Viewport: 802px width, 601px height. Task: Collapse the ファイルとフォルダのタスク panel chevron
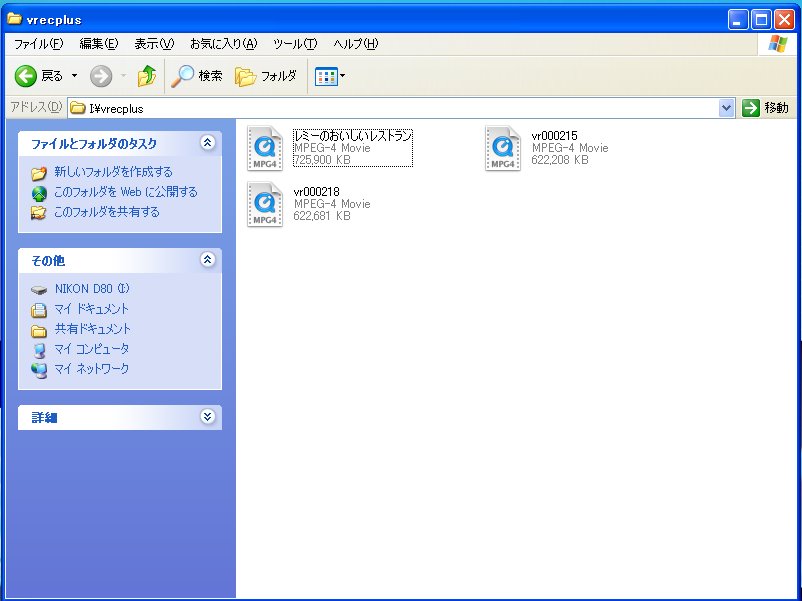207,143
